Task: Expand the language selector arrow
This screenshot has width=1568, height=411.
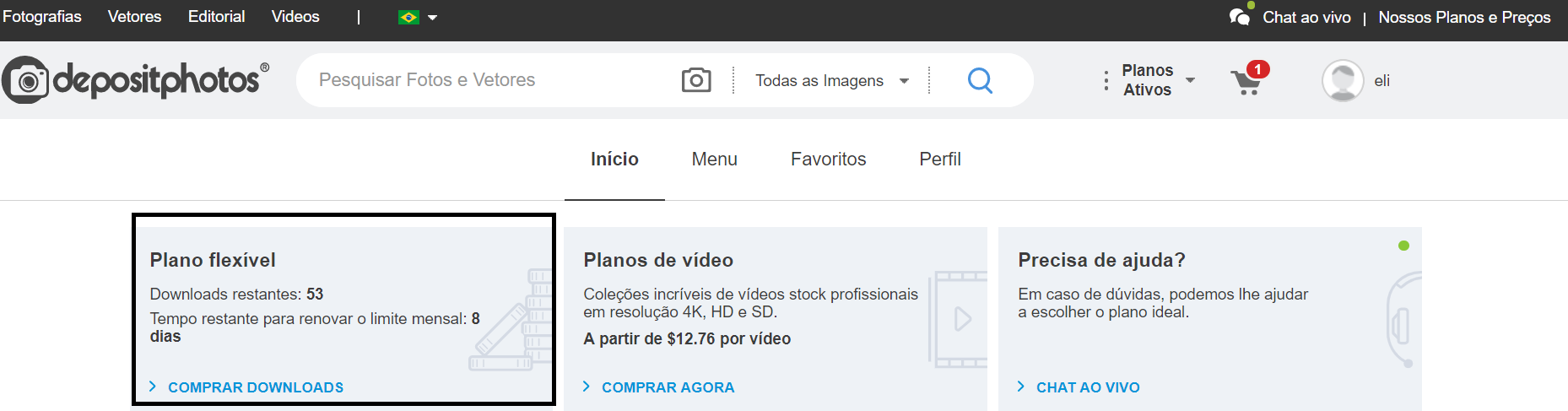Action: (433, 18)
